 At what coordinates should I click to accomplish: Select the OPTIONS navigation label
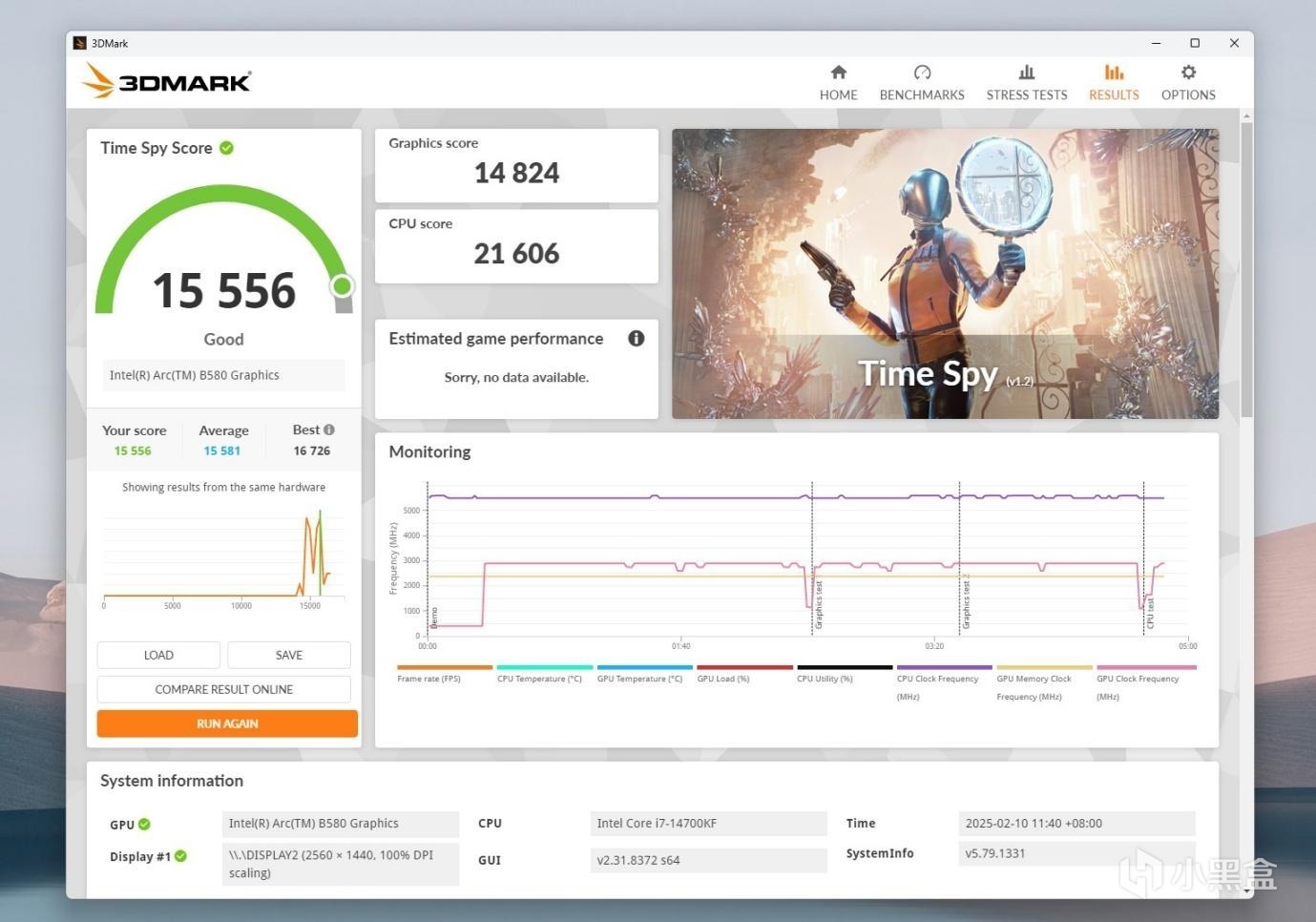tap(1188, 95)
